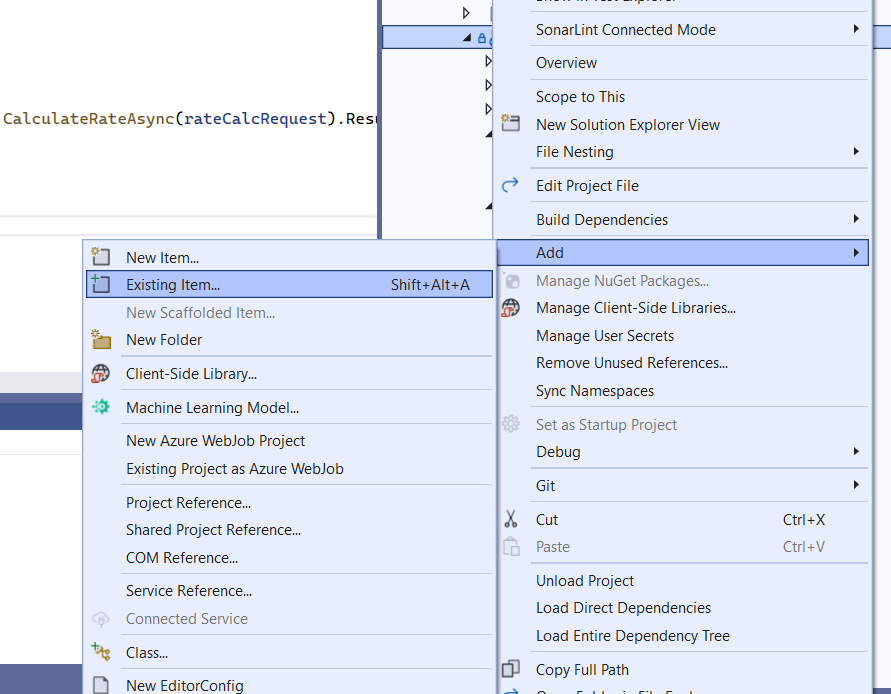Choose Scope to This
Image resolution: width=891 pixels, height=694 pixels.
683,97
